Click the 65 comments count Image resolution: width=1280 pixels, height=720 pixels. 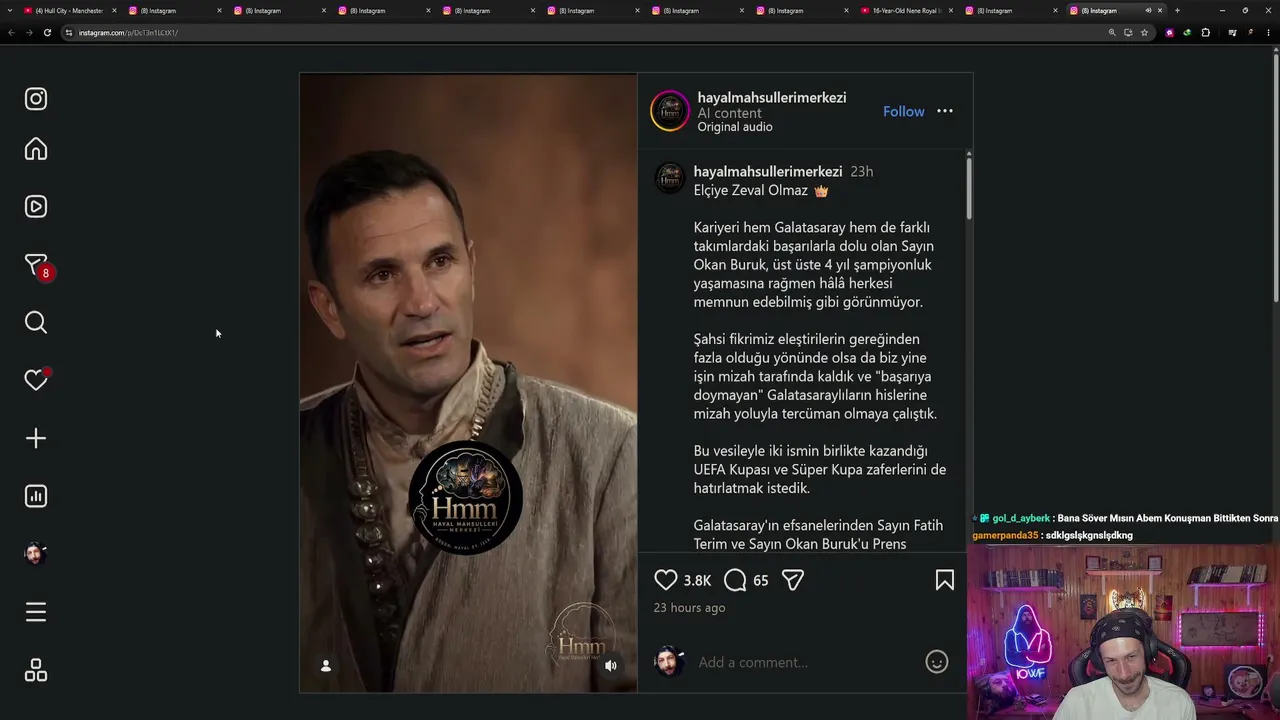tap(761, 580)
